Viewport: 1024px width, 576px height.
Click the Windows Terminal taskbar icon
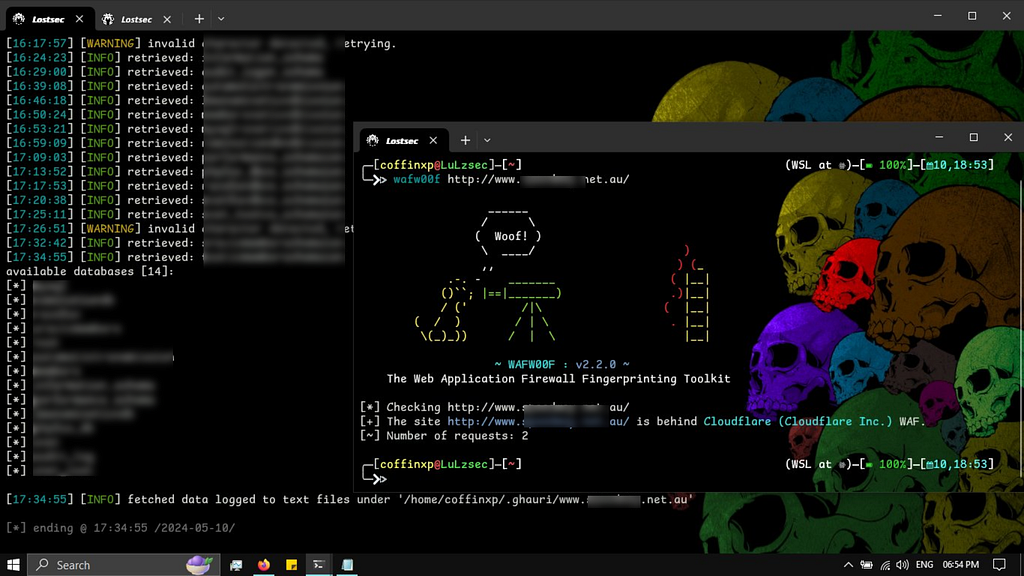(x=320, y=565)
